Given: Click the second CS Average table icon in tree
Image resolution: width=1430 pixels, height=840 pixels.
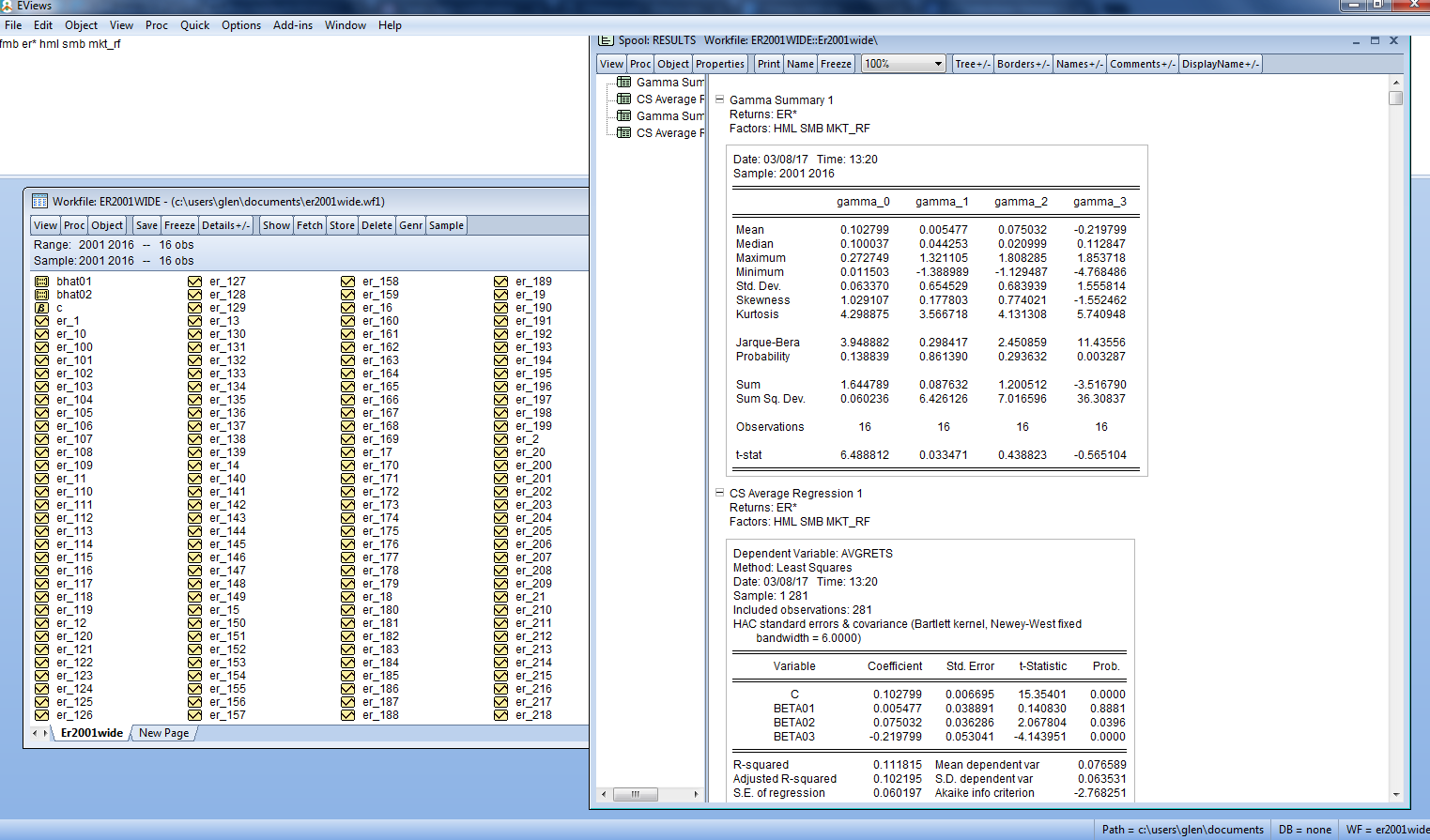Looking at the screenshot, I should click(x=623, y=133).
